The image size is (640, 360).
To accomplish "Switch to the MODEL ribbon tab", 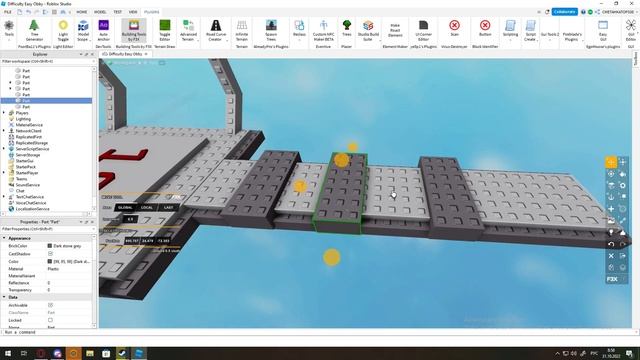I will point(100,12).
